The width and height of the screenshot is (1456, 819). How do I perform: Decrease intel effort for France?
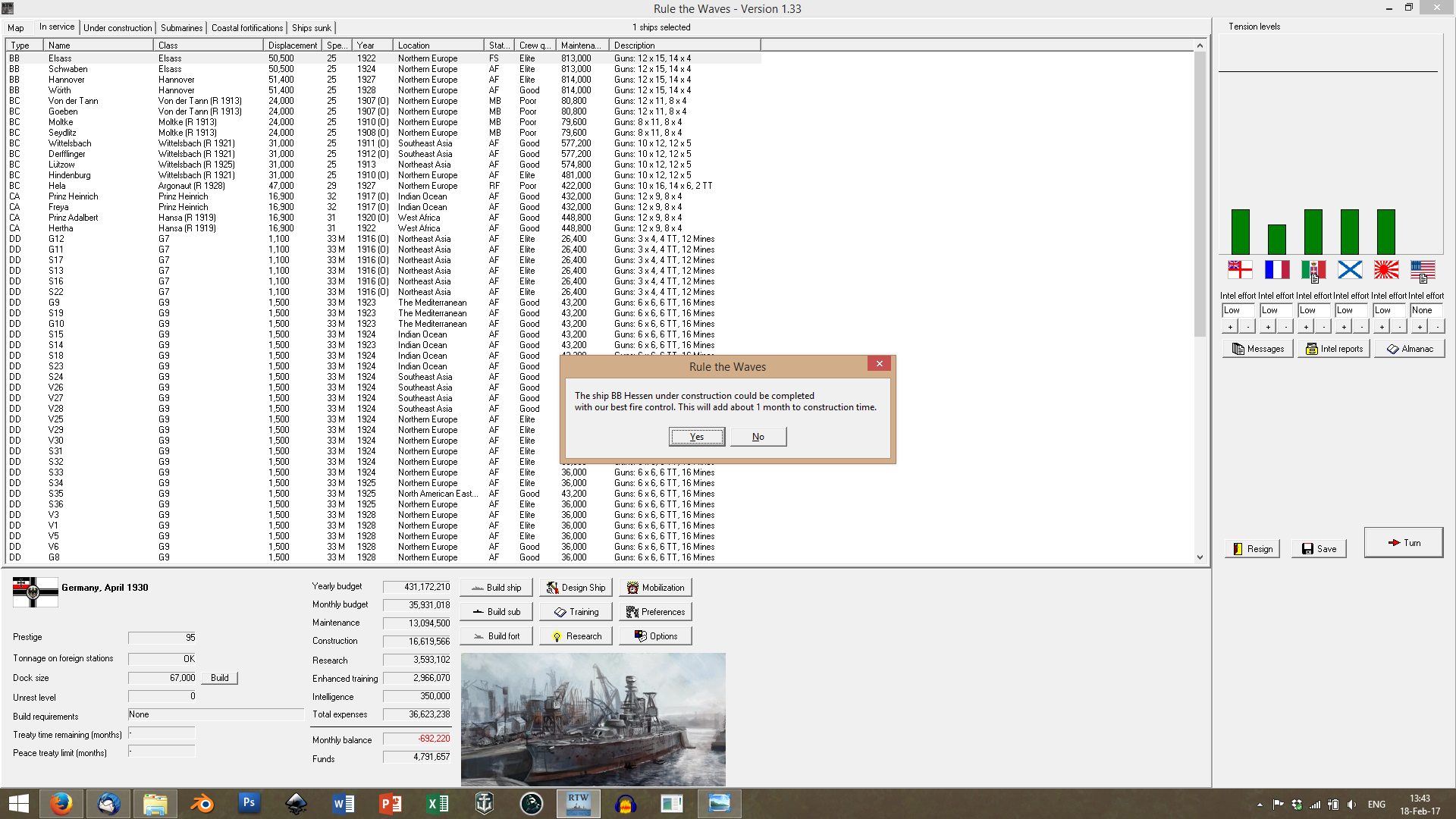[x=1285, y=327]
